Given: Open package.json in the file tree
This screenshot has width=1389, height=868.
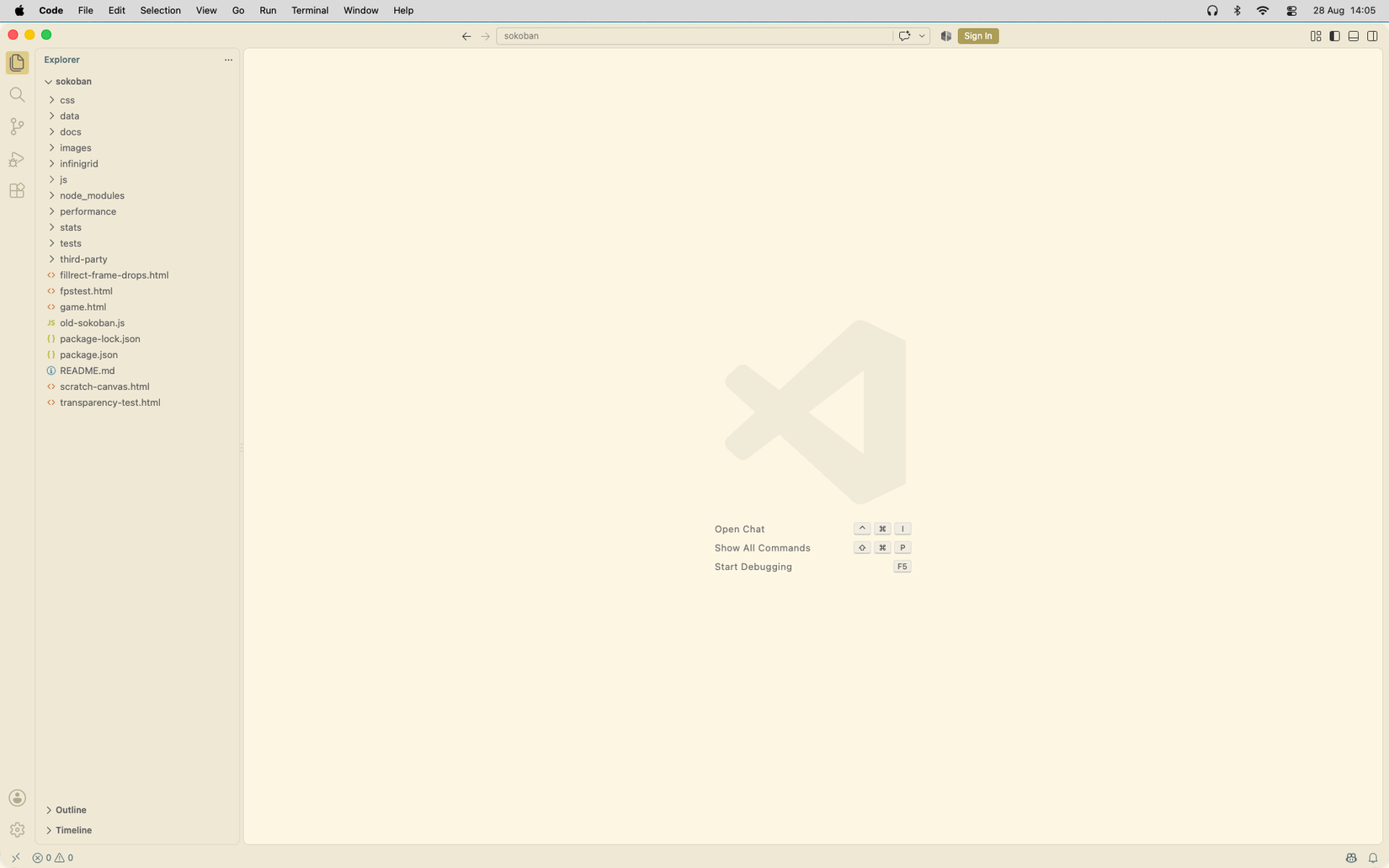Looking at the screenshot, I should (137, 355).
